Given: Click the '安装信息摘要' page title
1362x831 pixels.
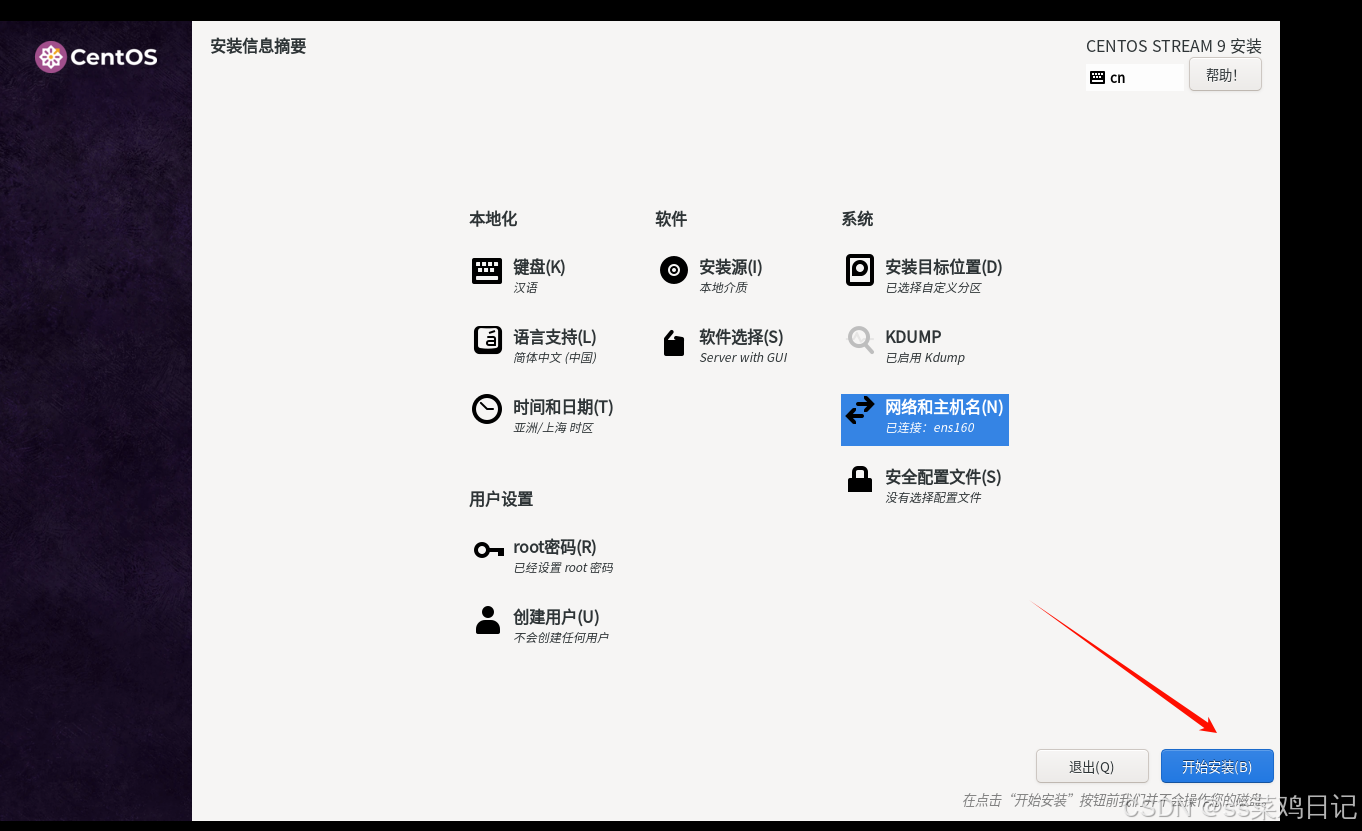Looking at the screenshot, I should 258,46.
